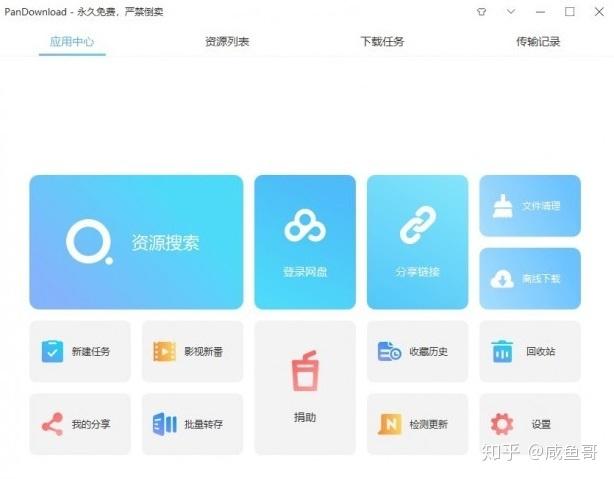
Task: Click the 我的分享 share icon
Action: coord(52,424)
